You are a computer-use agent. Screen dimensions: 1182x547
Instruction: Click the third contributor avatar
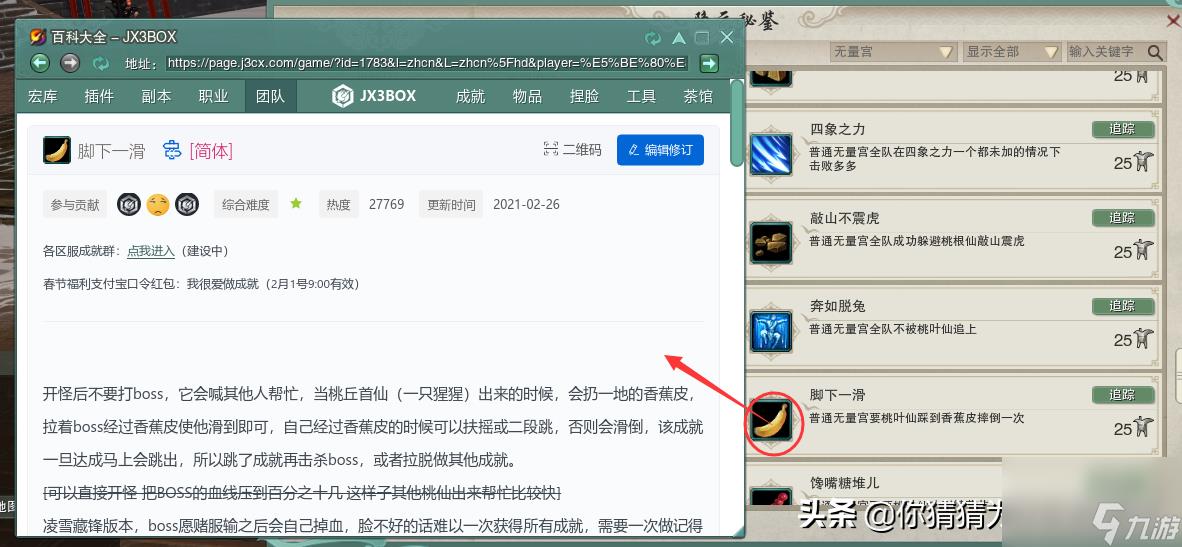(187, 204)
